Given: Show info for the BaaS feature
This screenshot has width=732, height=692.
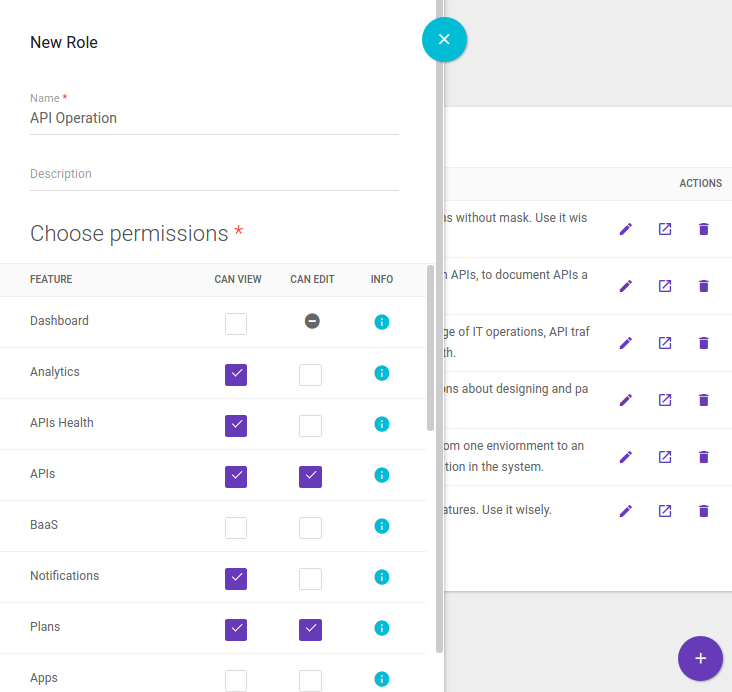Looking at the screenshot, I should [381, 526].
